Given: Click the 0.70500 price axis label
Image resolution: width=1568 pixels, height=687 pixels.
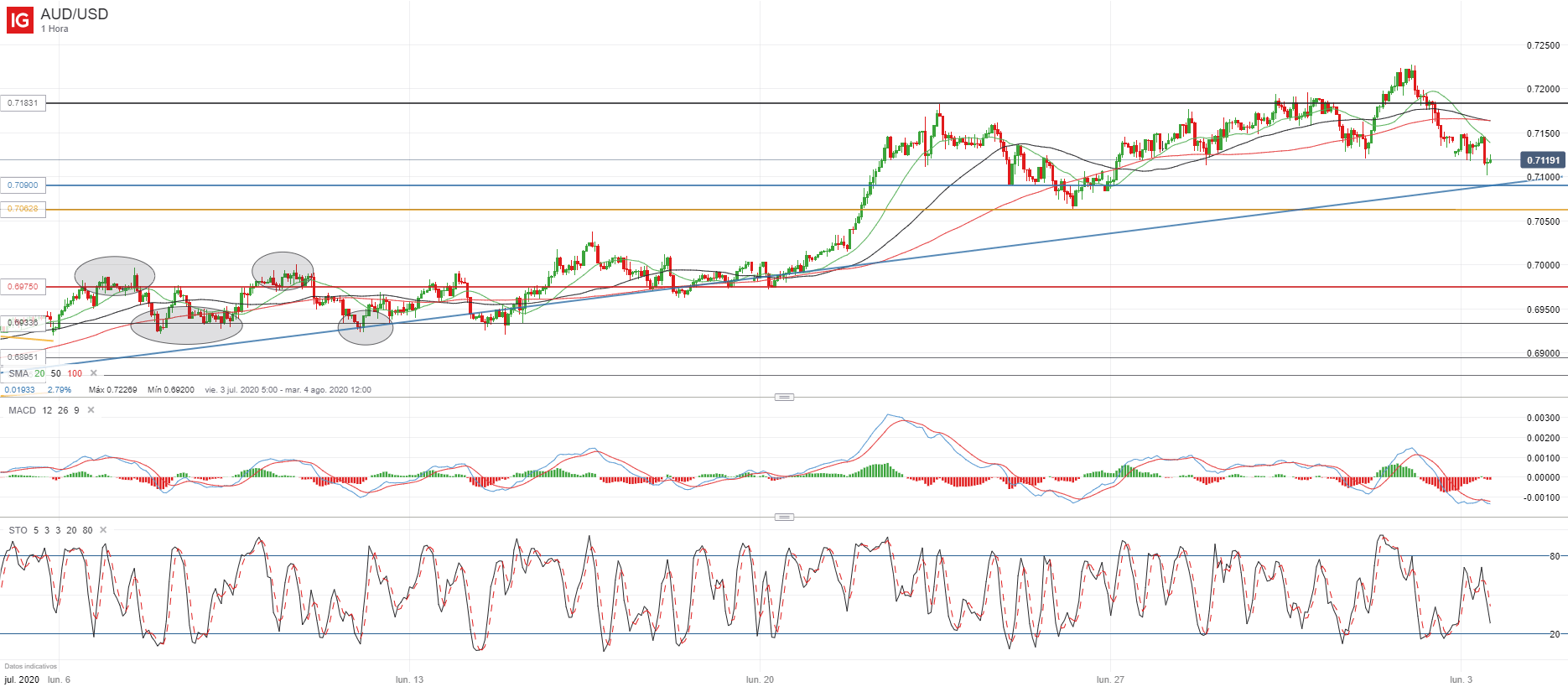Looking at the screenshot, I should [1543, 221].
